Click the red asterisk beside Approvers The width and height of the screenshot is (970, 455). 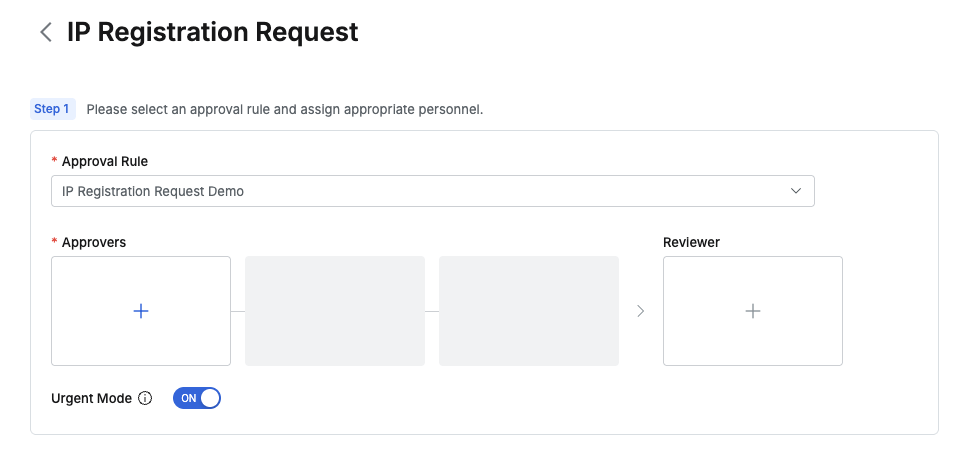(x=54, y=242)
